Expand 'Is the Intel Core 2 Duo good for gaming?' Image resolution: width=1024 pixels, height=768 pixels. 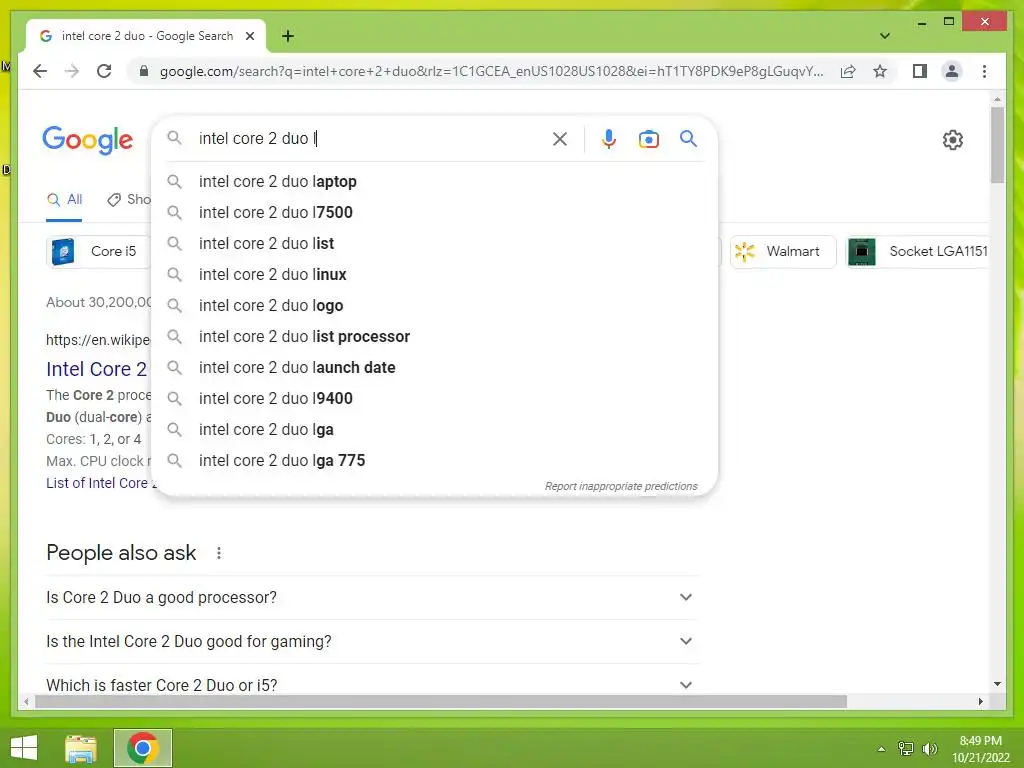click(x=373, y=641)
